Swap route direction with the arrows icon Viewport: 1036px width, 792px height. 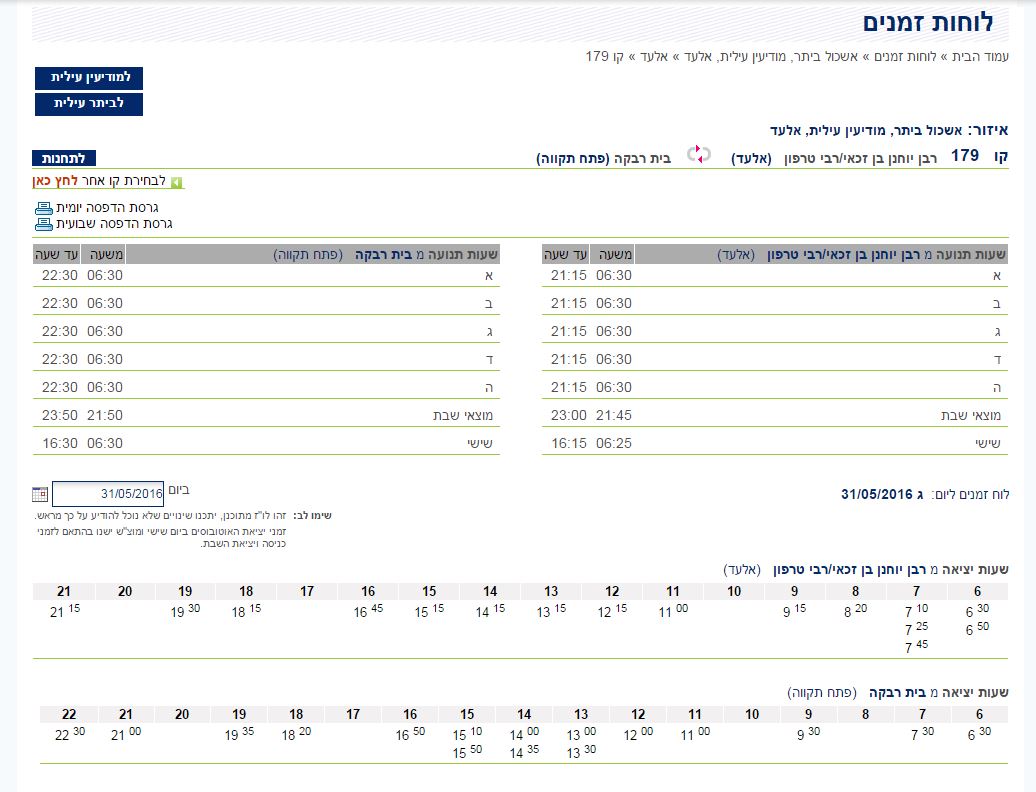[698, 155]
